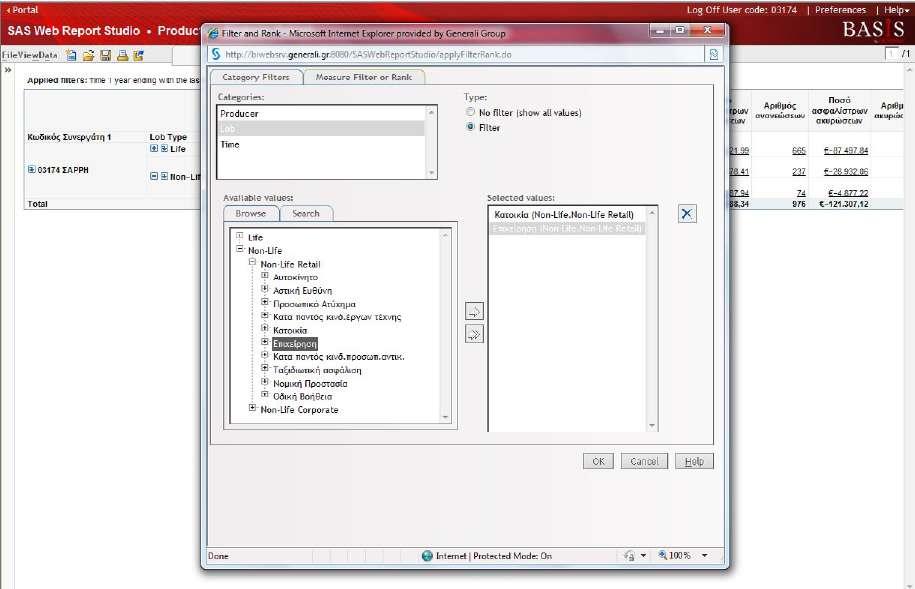Add all values with double arrow button
The height and width of the screenshot is (589, 915).
pos(474,334)
